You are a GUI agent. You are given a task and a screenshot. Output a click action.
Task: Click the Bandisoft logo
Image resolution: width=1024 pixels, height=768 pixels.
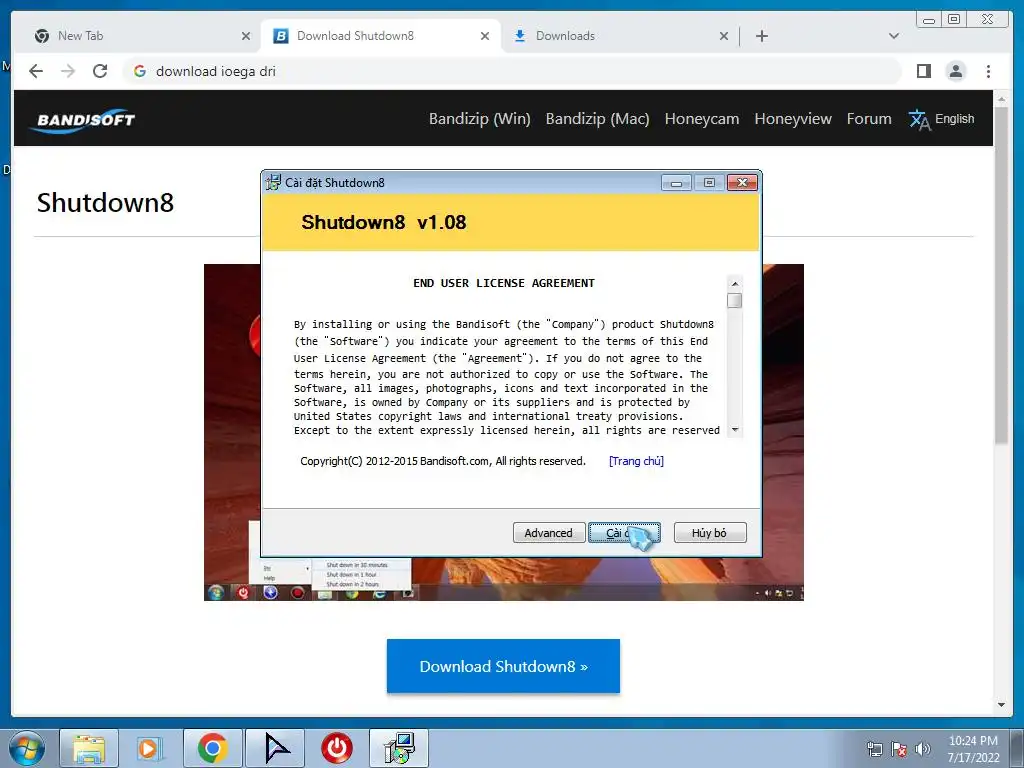tap(83, 120)
